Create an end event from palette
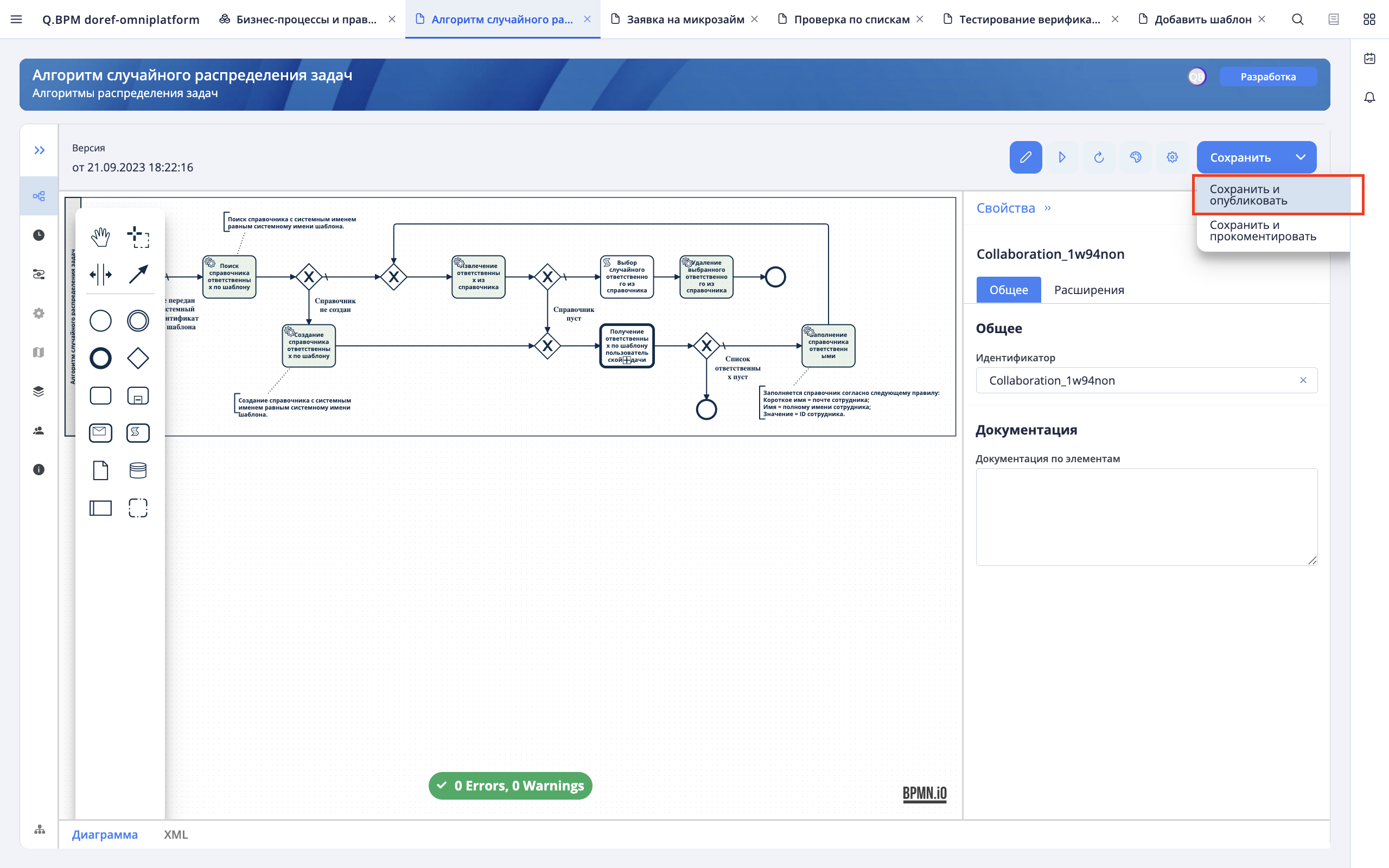 click(x=100, y=358)
